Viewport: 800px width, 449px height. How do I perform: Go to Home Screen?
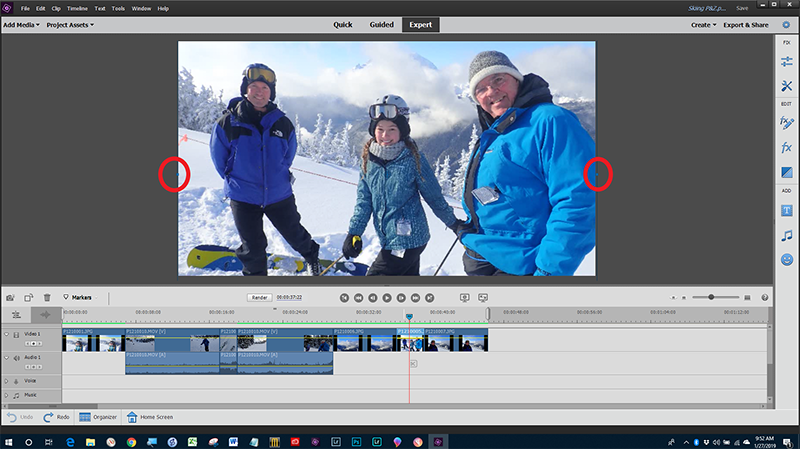point(150,417)
